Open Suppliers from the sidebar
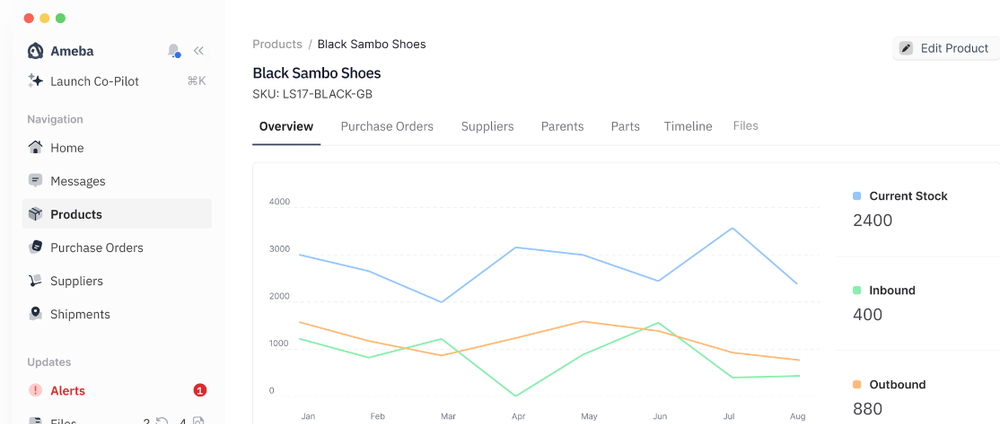 (76, 281)
